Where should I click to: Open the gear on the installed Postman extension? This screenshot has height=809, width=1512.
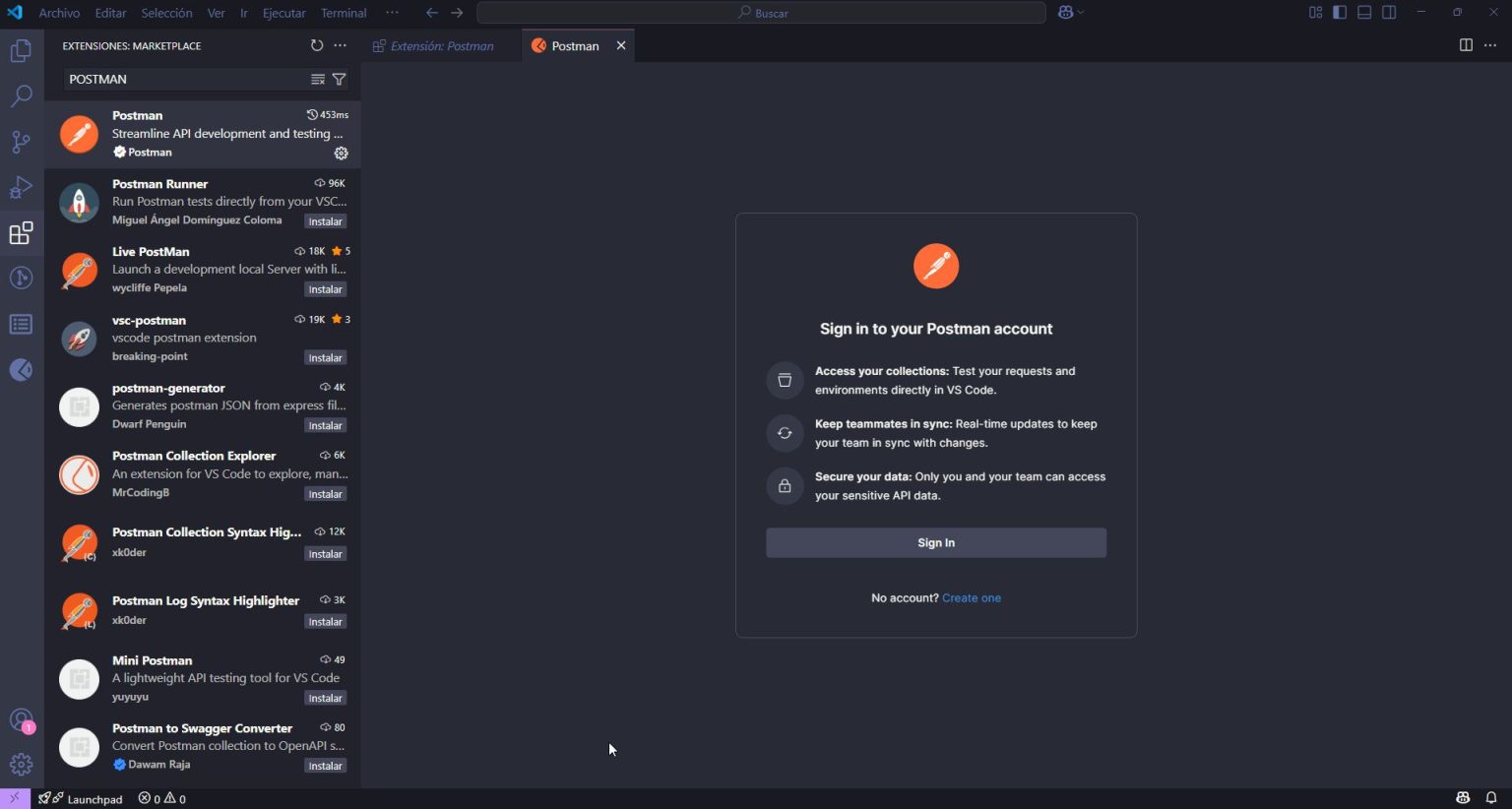click(341, 153)
